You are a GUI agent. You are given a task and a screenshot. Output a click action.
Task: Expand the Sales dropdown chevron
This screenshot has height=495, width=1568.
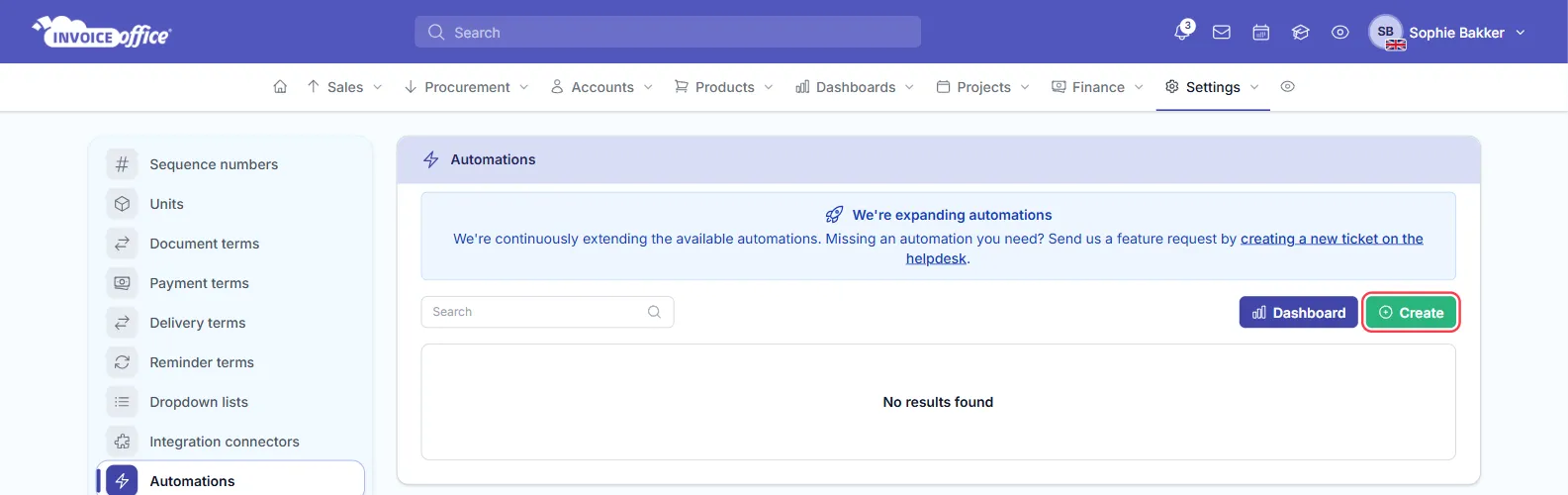click(378, 87)
